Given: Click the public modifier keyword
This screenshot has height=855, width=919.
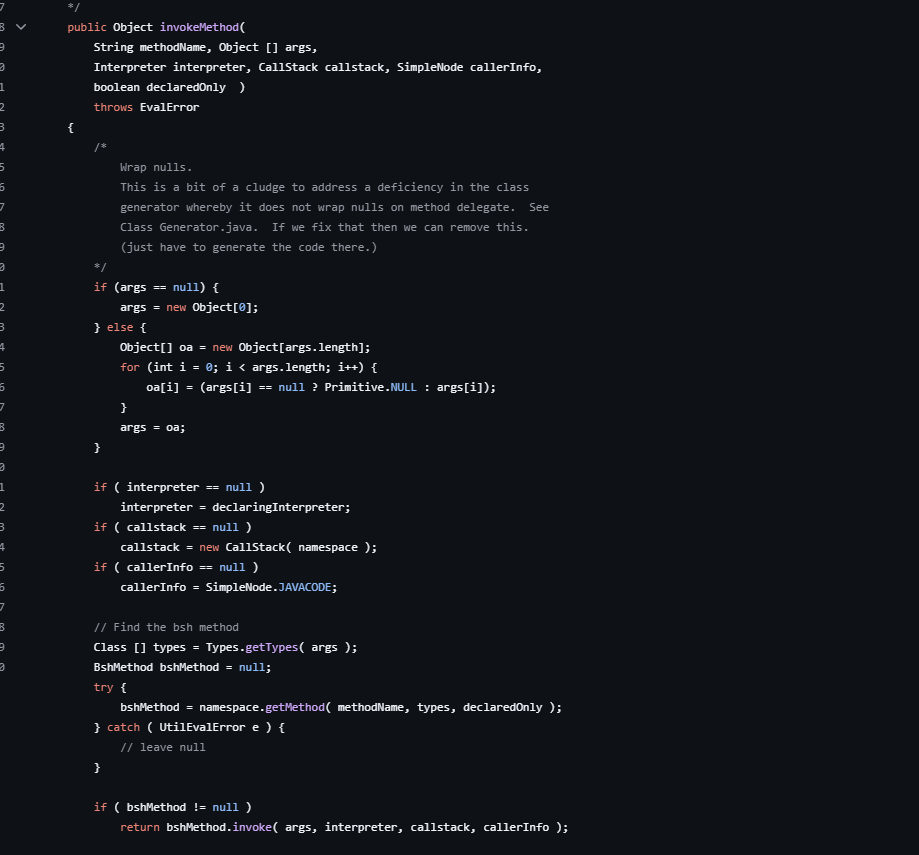Looking at the screenshot, I should (x=87, y=27).
